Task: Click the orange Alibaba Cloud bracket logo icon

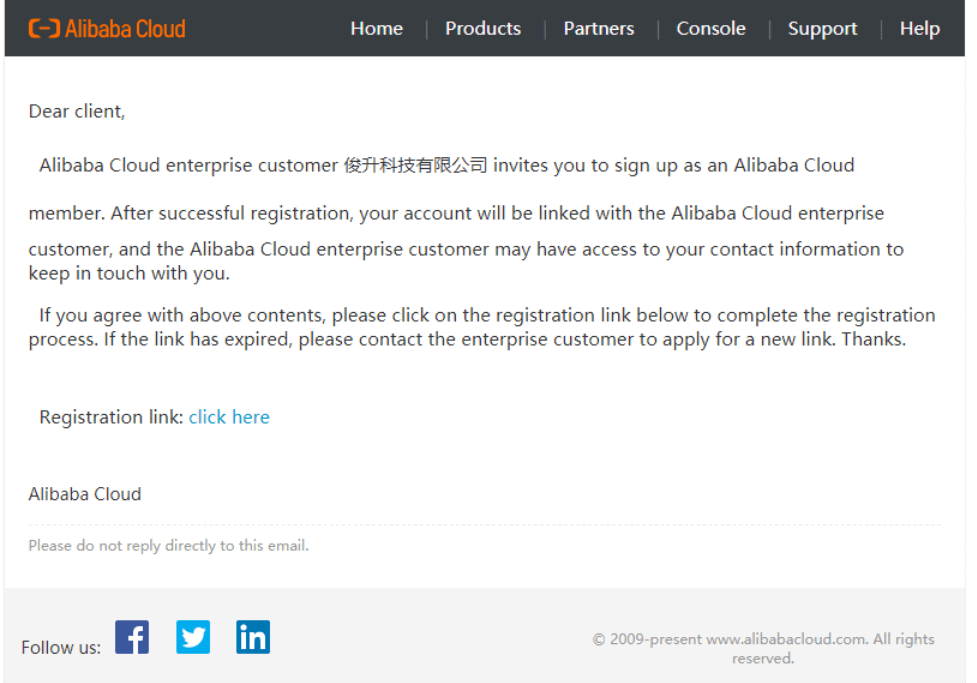Action: pyautogui.click(x=44, y=29)
